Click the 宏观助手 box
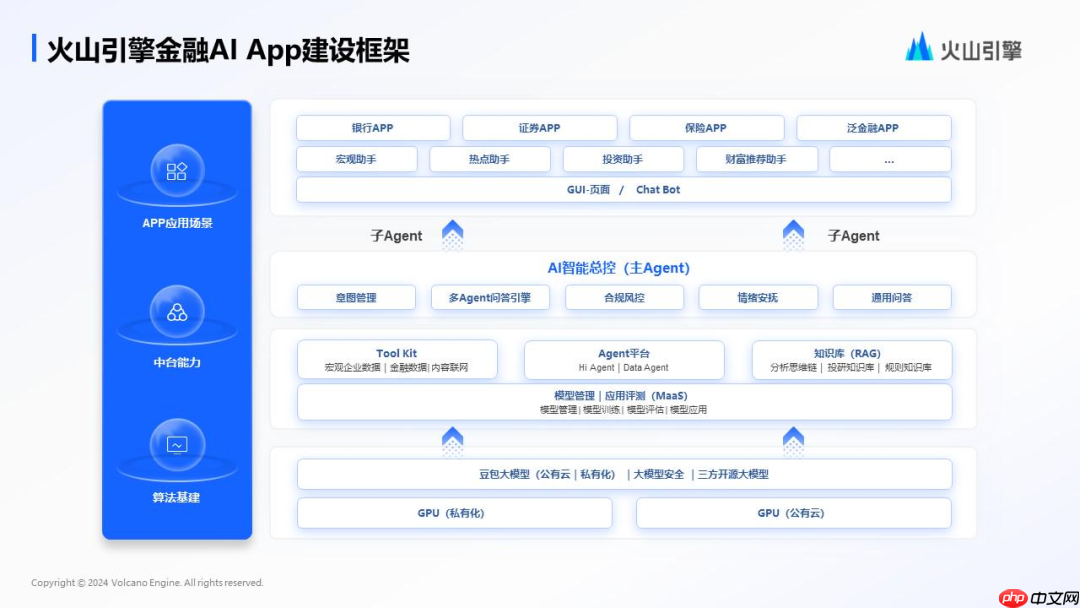1080x608 pixels. [x=356, y=159]
